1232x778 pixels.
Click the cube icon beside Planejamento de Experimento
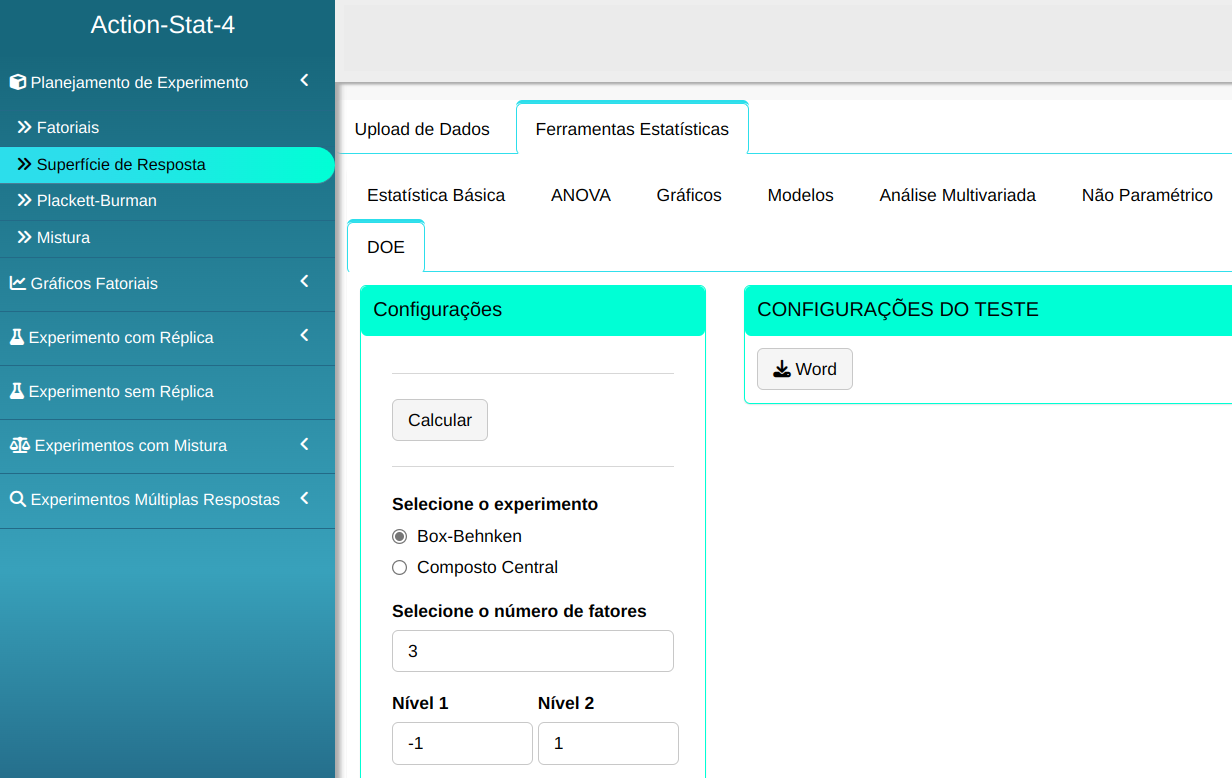pyautogui.click(x=18, y=83)
